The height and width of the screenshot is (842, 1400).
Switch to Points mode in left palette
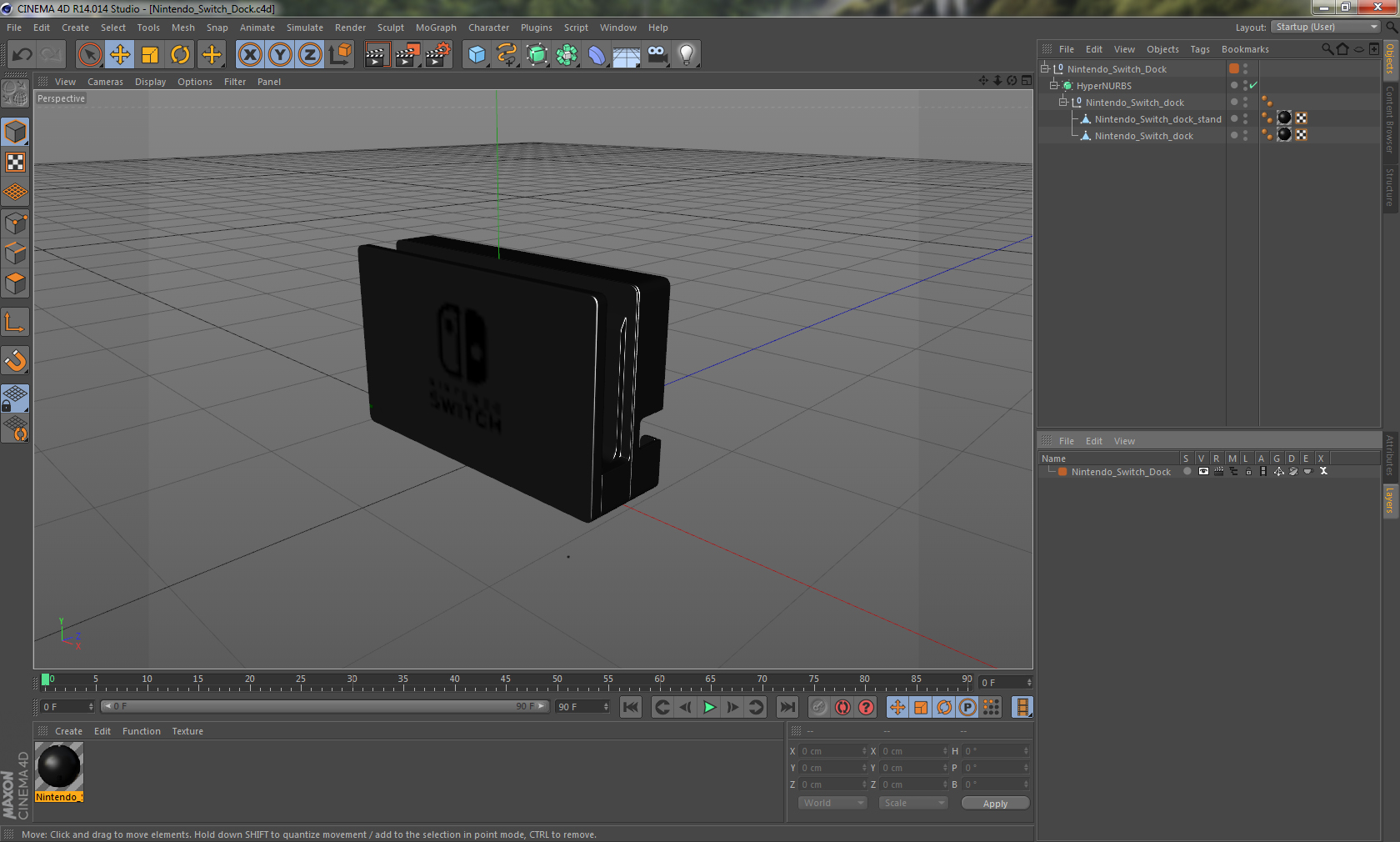15,223
